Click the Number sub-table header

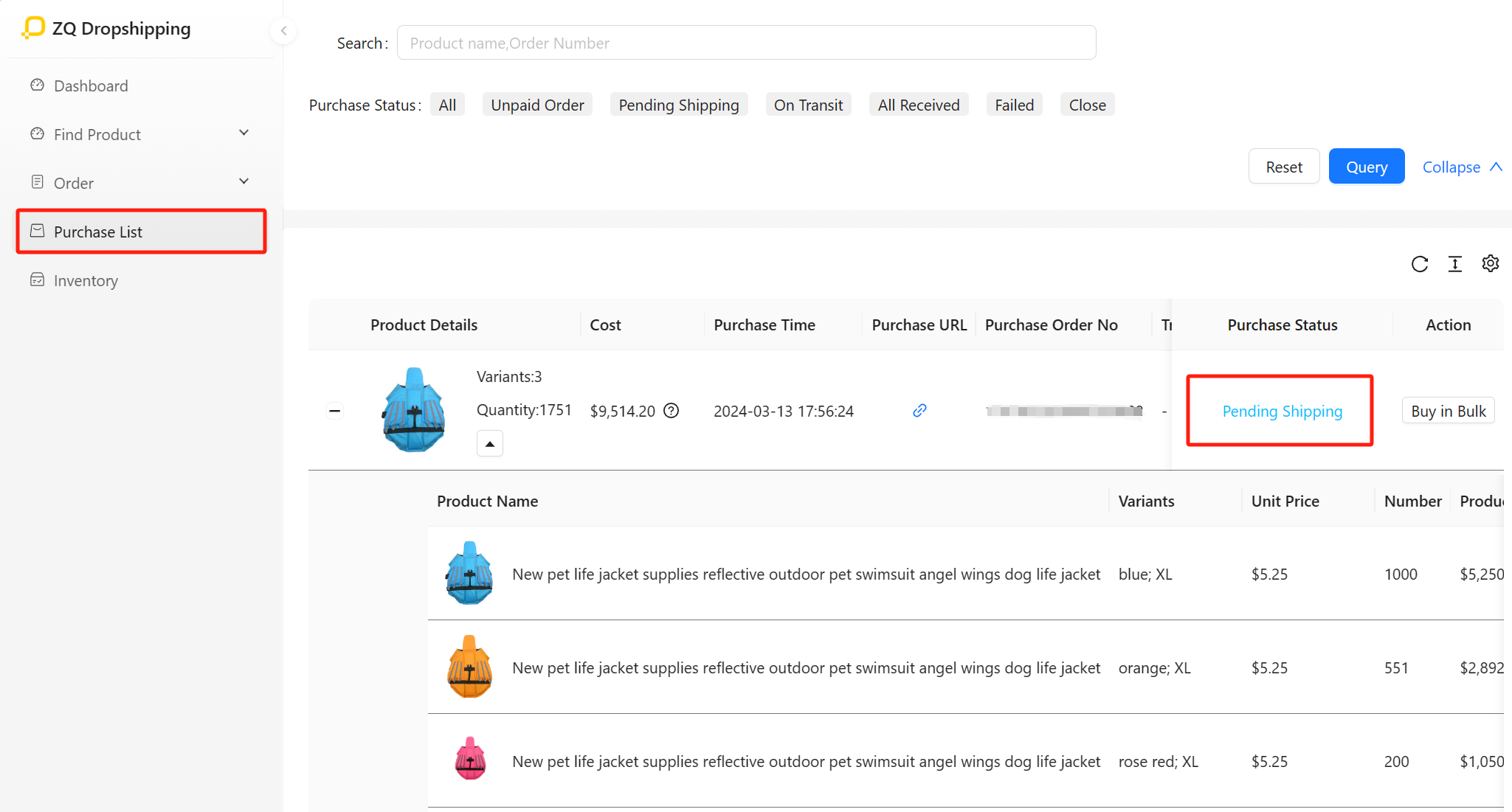point(1412,501)
